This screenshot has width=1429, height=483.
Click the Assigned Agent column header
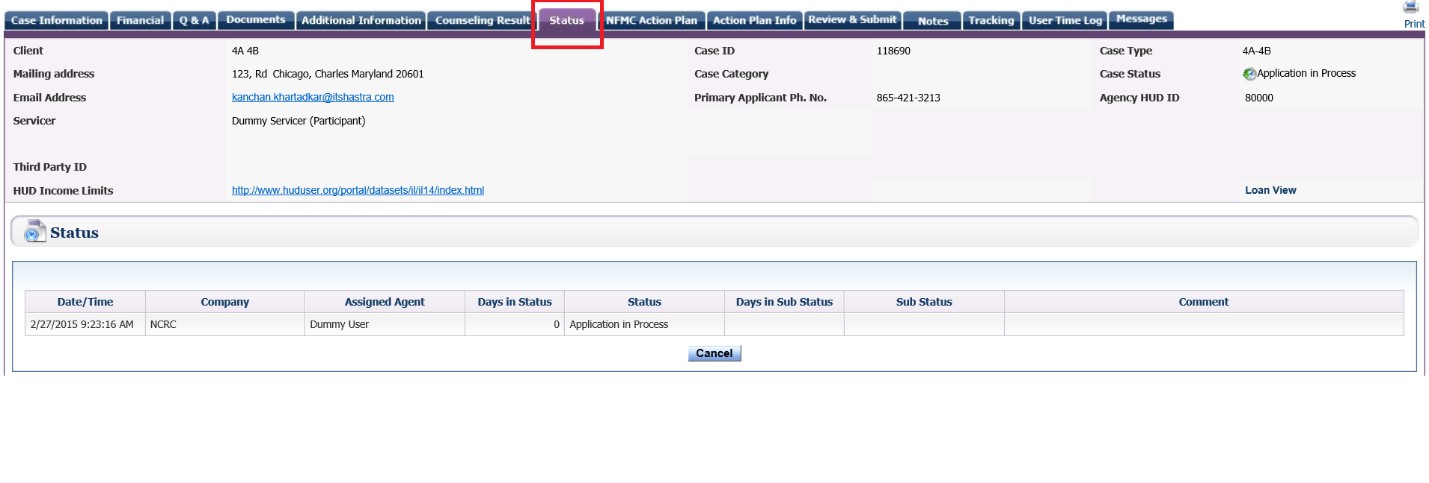point(385,302)
